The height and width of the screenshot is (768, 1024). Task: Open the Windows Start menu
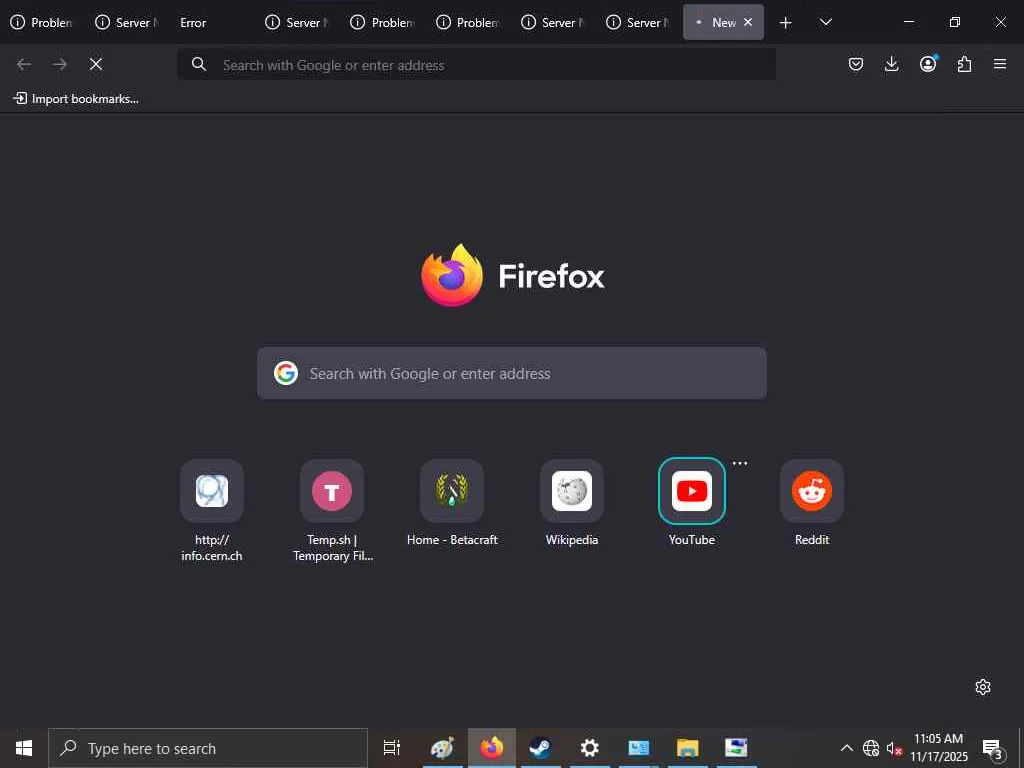[x=24, y=748]
